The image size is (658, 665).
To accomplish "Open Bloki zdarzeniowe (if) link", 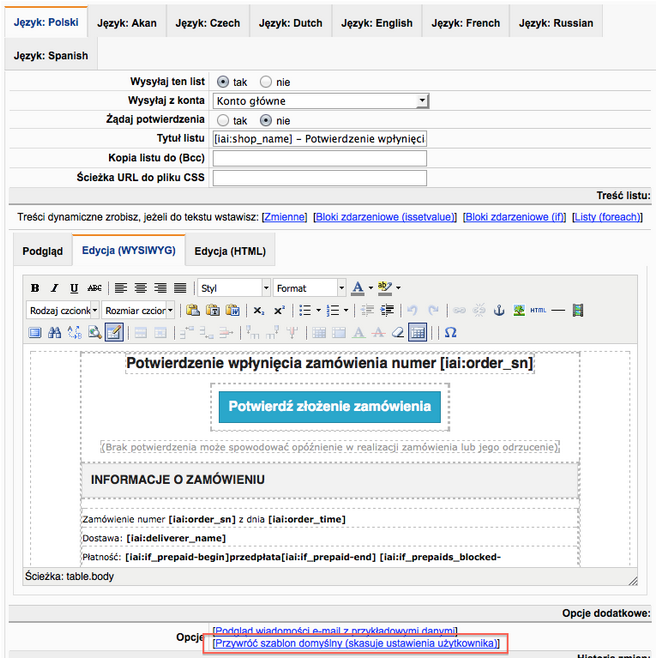I will [x=515, y=217].
